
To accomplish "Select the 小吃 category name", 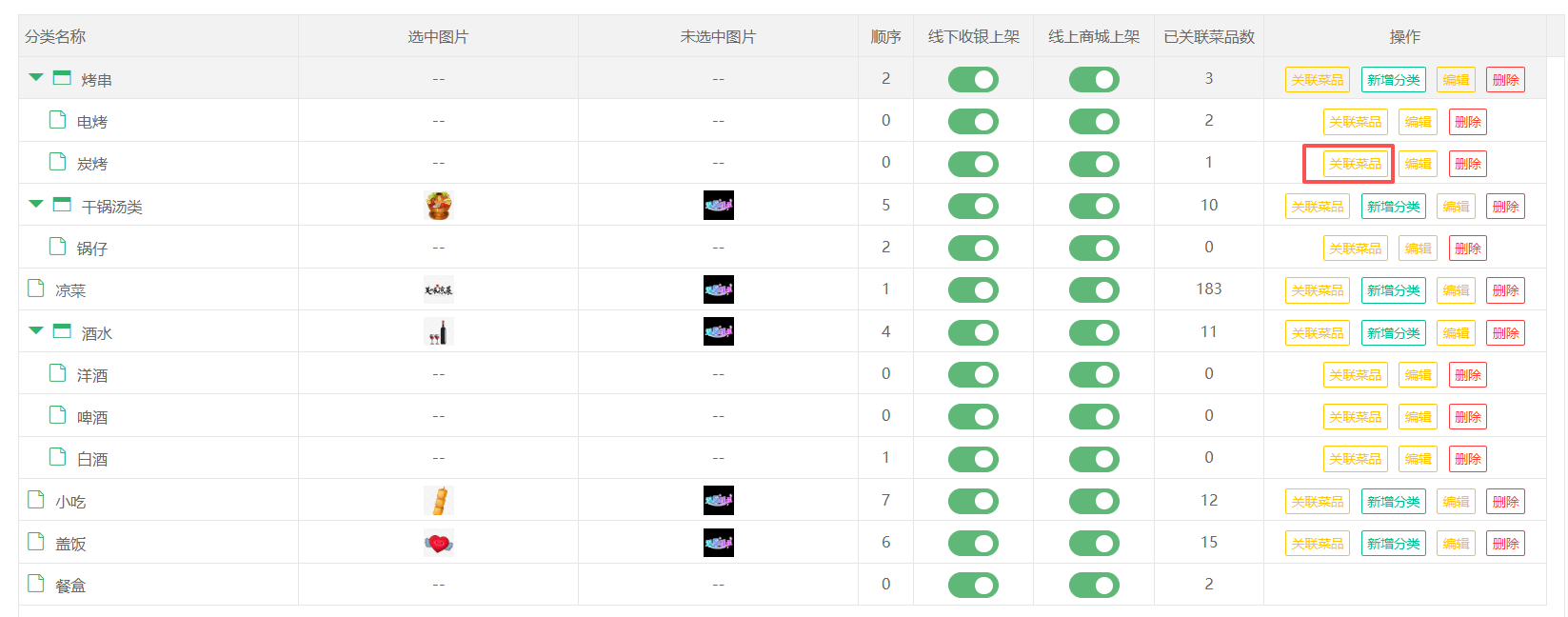I will pyautogui.click(x=70, y=502).
